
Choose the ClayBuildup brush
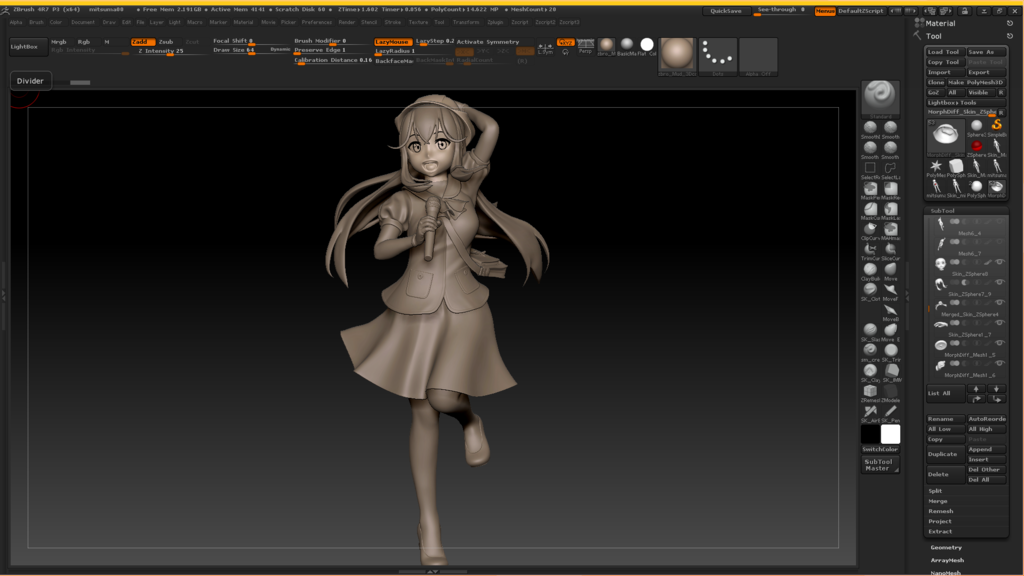pyautogui.click(x=870, y=269)
